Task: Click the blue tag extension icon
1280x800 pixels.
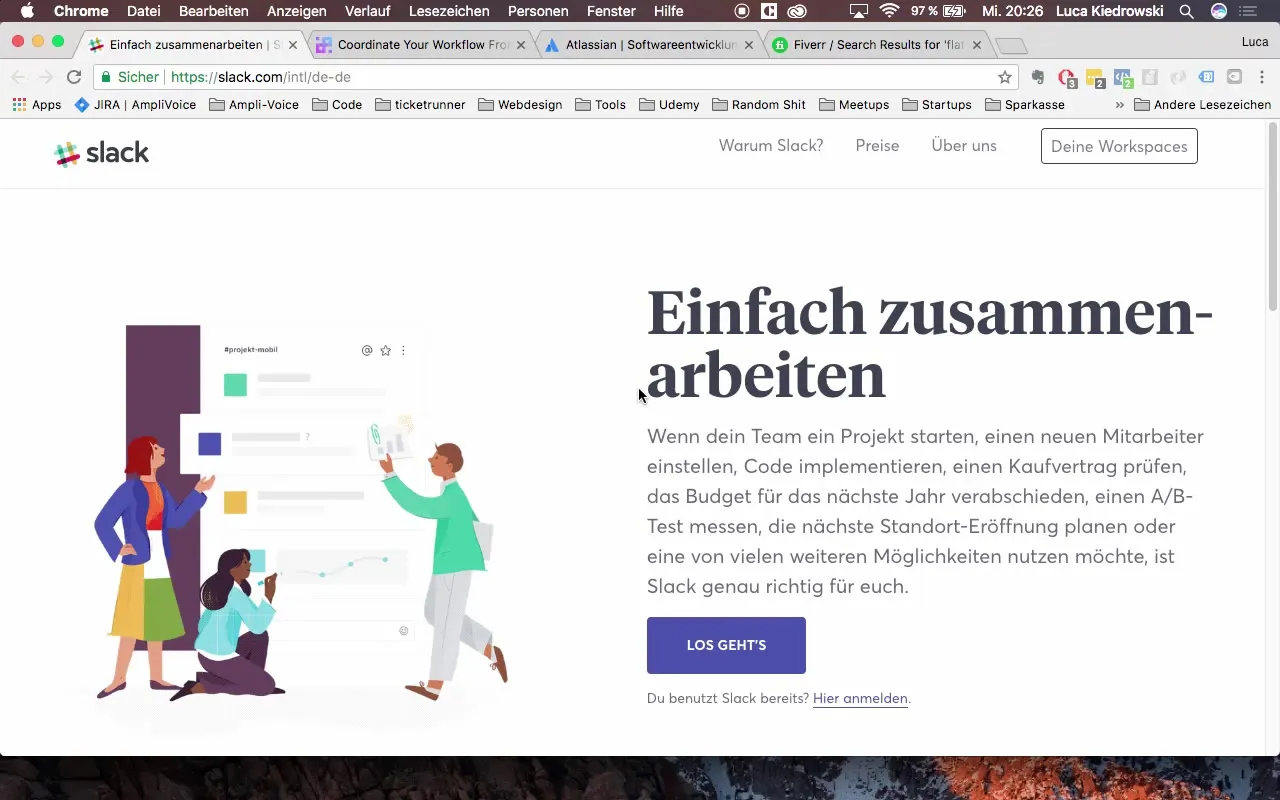Action: (1206, 77)
